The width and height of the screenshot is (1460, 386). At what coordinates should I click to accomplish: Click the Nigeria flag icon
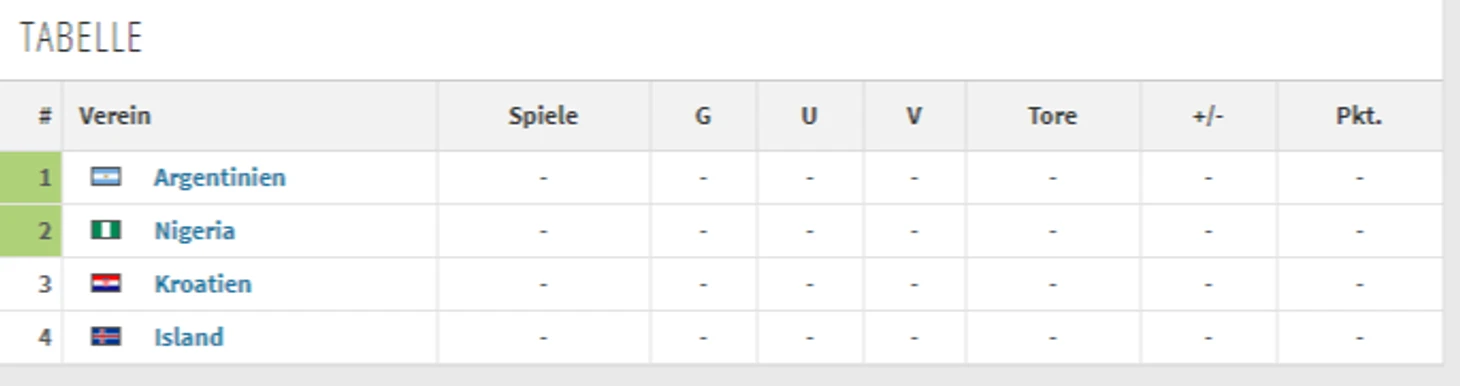106,230
